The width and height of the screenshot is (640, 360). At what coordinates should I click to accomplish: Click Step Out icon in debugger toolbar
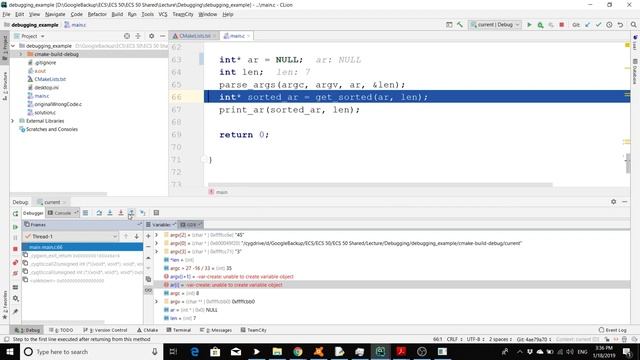(x=131, y=213)
